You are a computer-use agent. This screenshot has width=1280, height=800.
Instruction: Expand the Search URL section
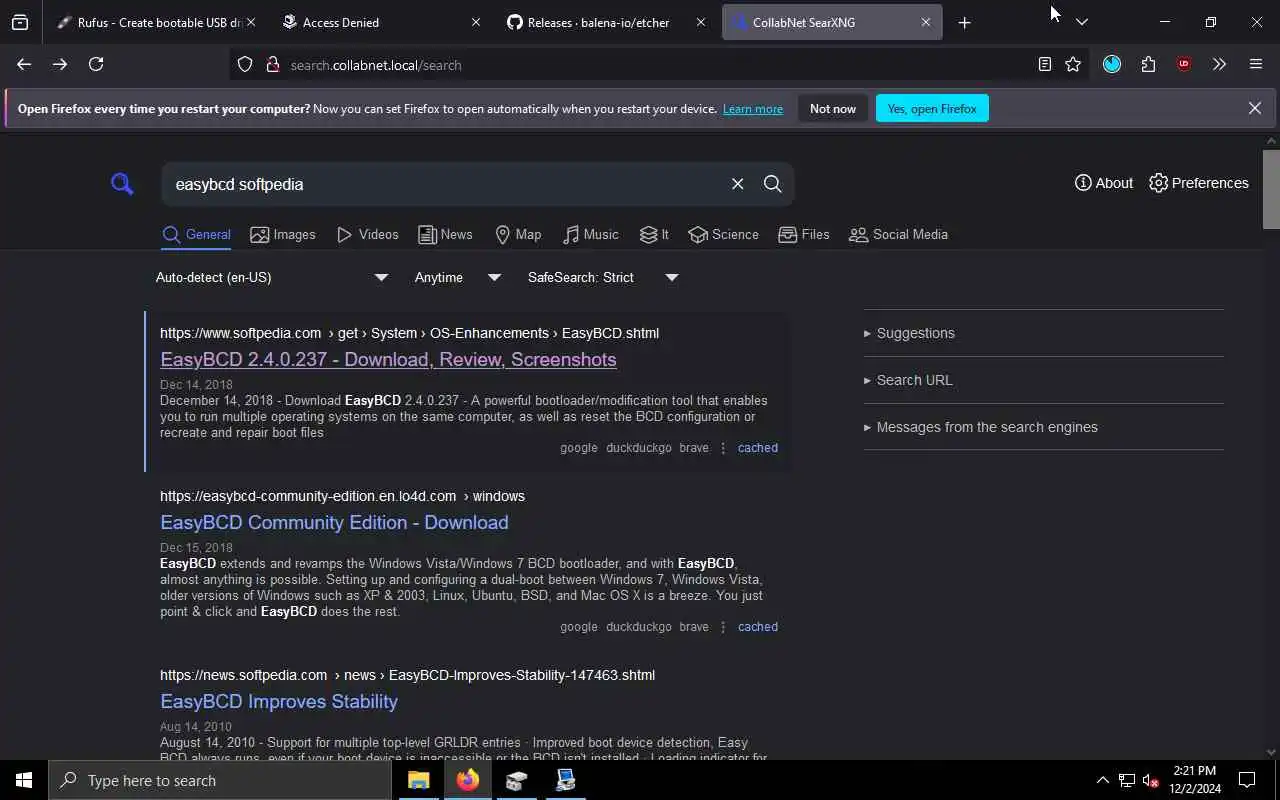click(908, 380)
